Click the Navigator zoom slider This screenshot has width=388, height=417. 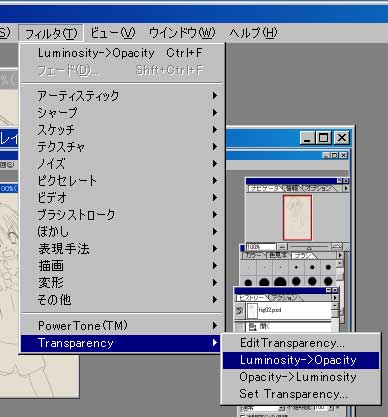(x=309, y=247)
